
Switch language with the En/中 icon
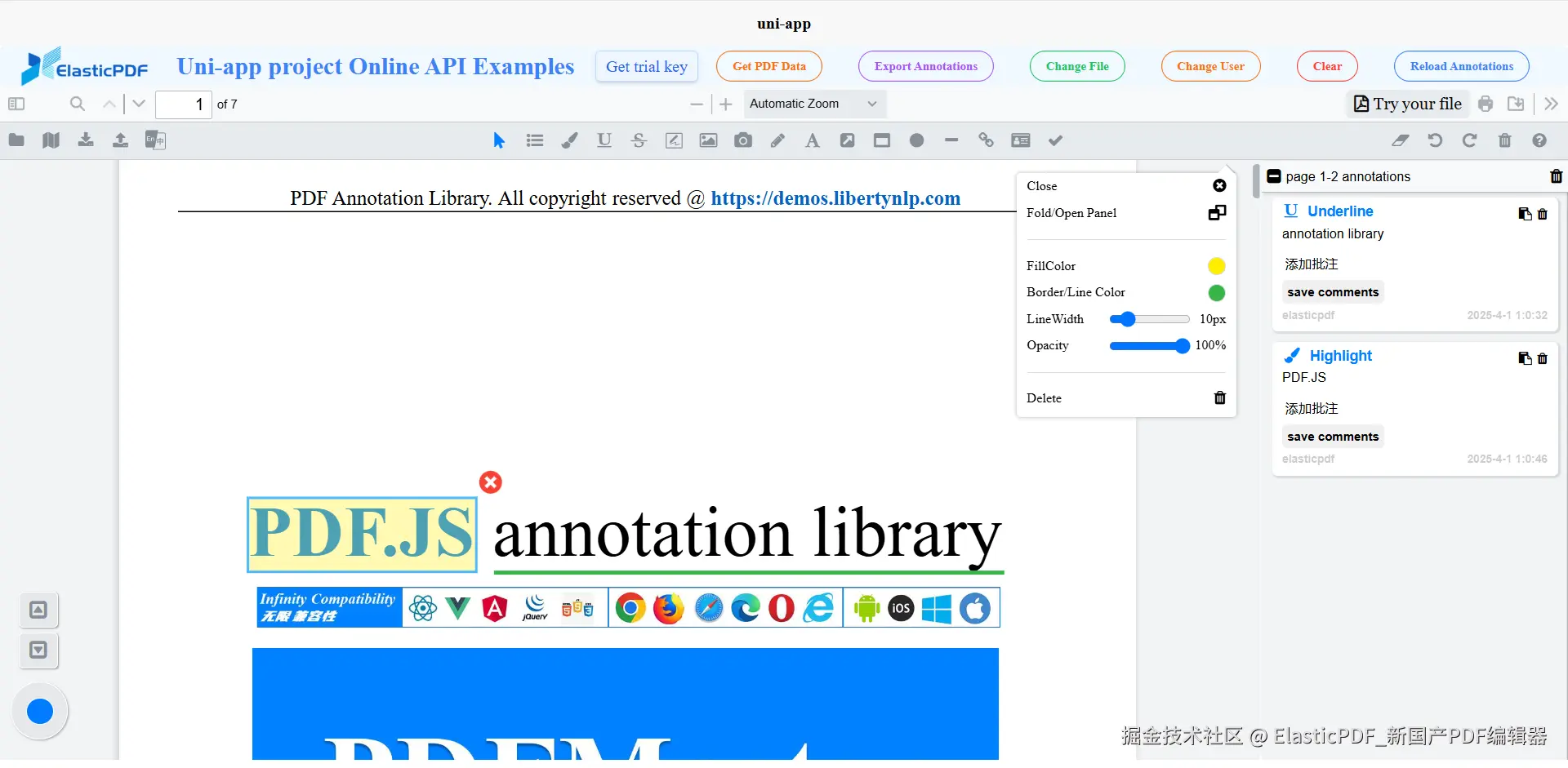(155, 140)
